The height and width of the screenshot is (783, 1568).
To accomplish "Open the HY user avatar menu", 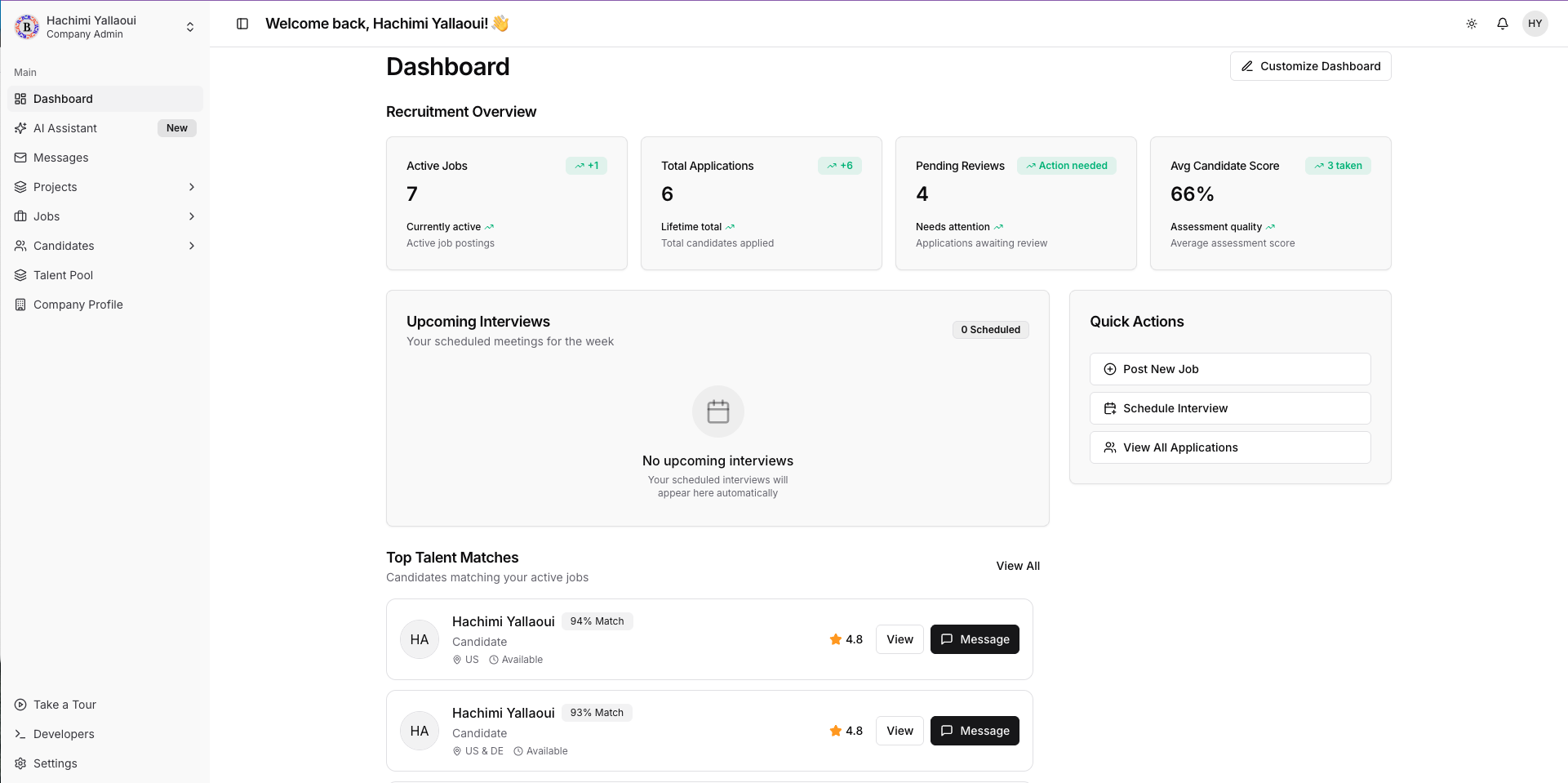I will click(1535, 24).
